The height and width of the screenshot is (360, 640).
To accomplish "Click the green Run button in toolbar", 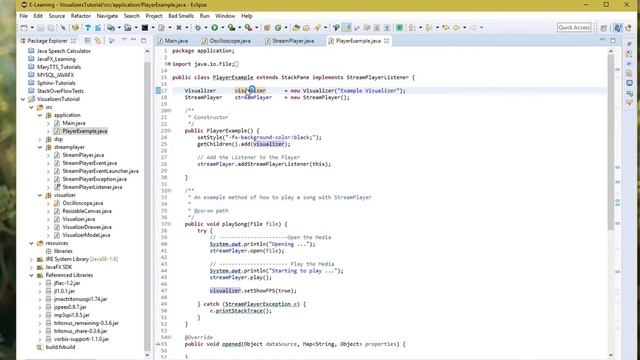I will coord(214,27).
